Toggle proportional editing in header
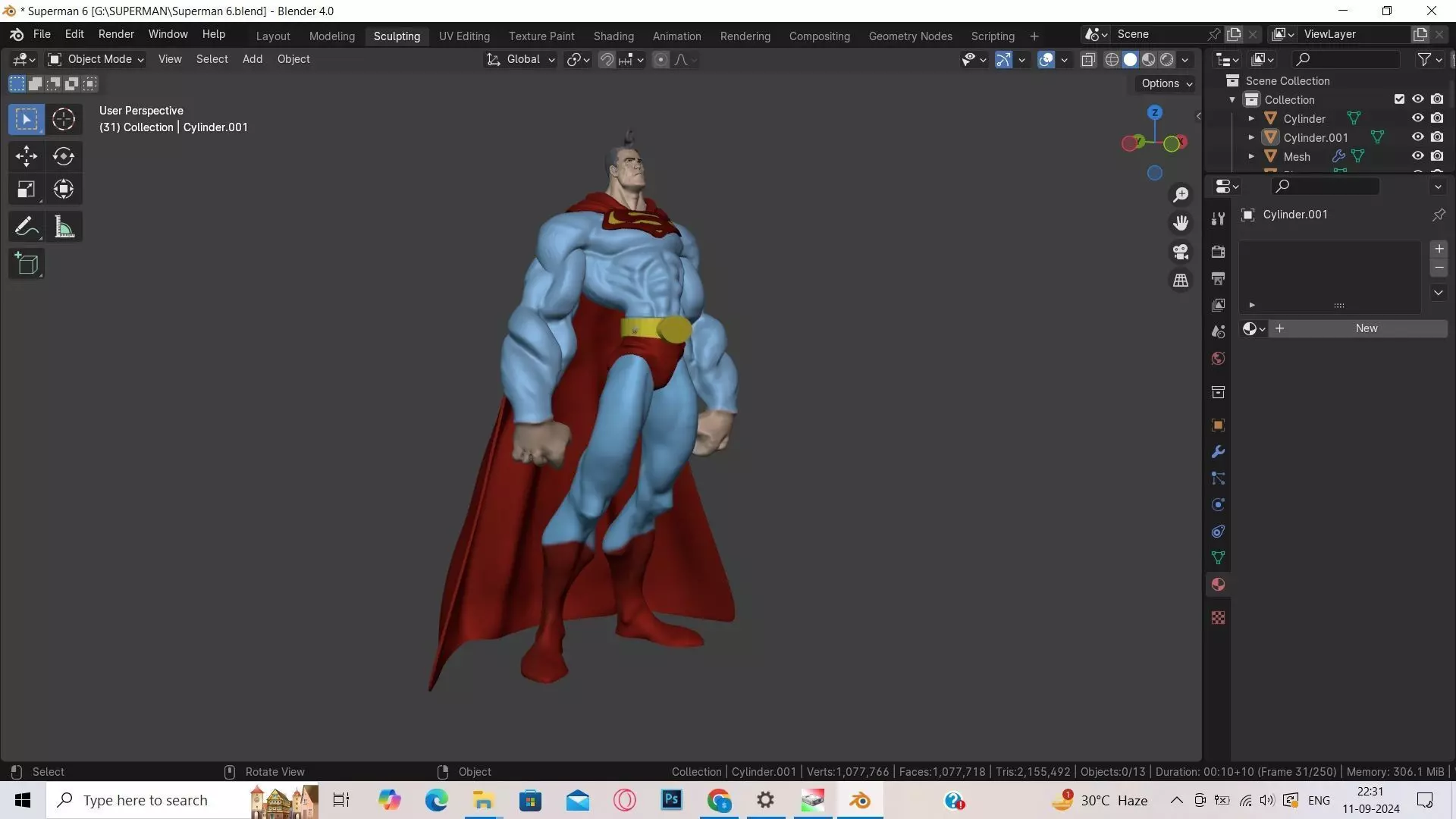The width and height of the screenshot is (1456, 819). [661, 60]
